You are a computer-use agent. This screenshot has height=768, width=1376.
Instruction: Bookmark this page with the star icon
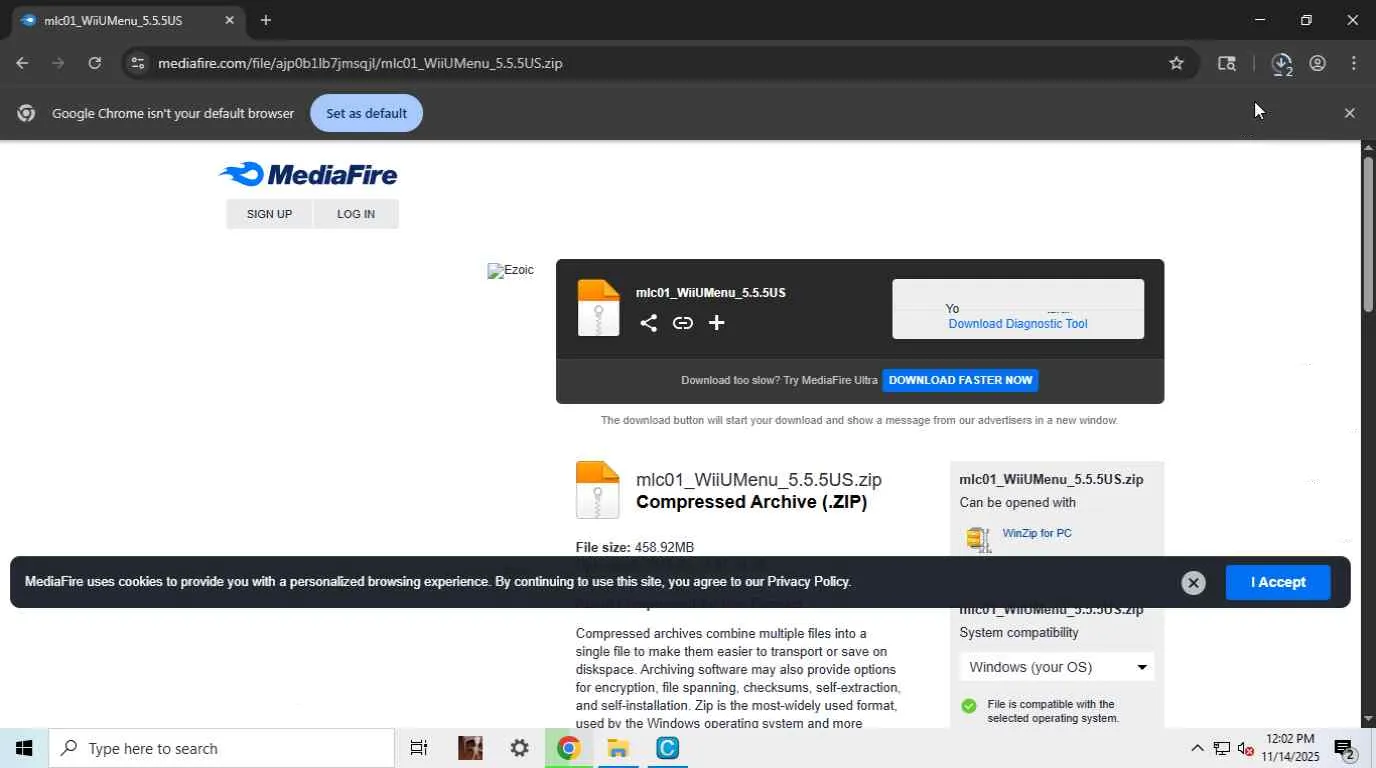pos(1176,63)
